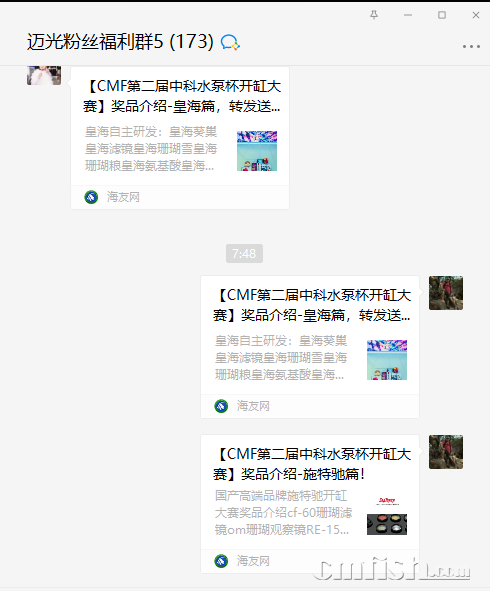Pin the chat window on top

(374, 15)
